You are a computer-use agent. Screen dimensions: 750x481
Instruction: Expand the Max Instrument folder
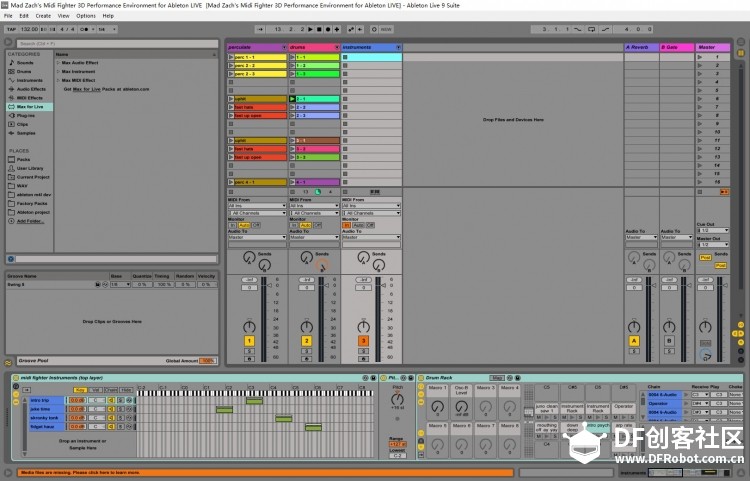point(58,71)
